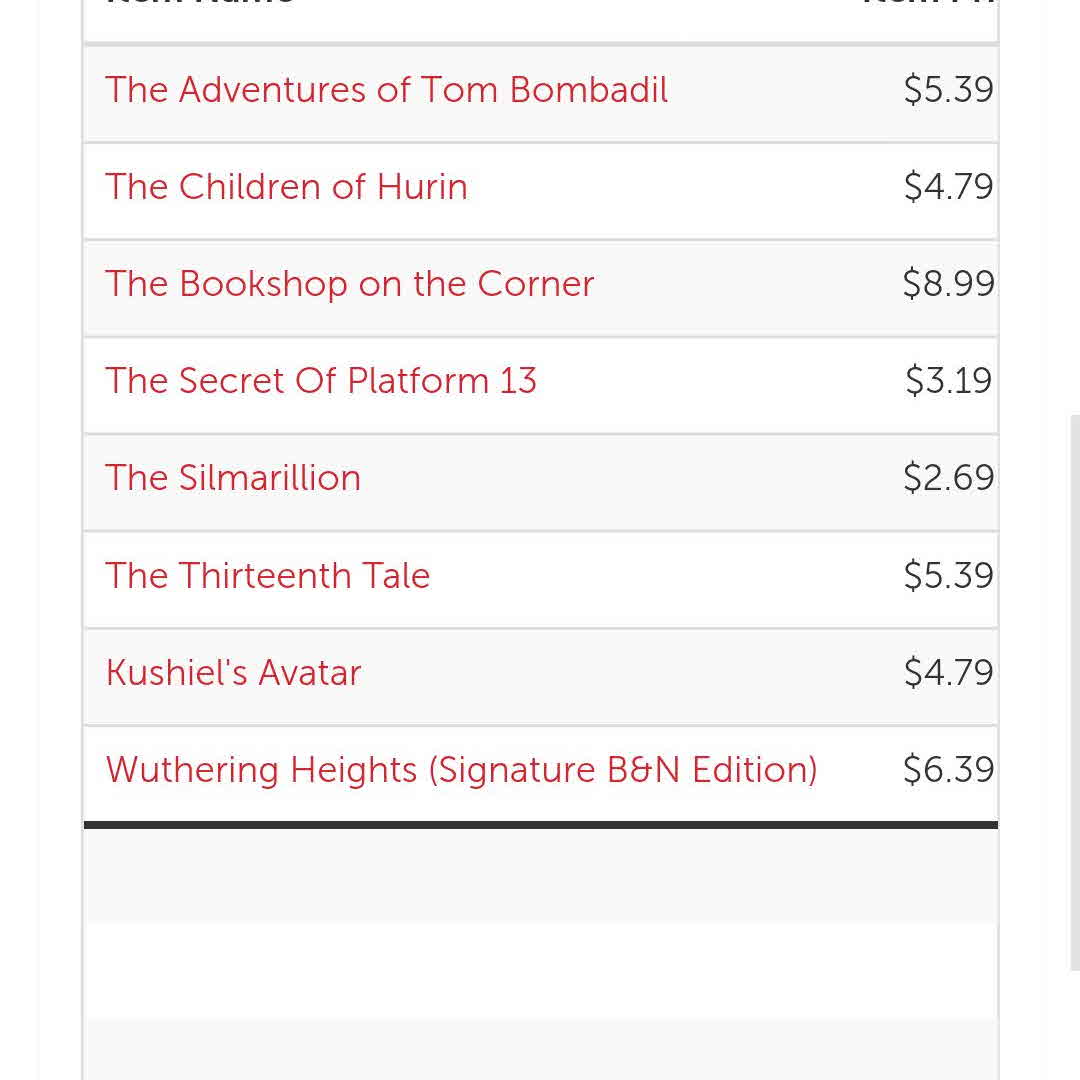This screenshot has width=1080, height=1080.
Task: Select the $2.69 price beside The Silmarillion
Action: 948,478
